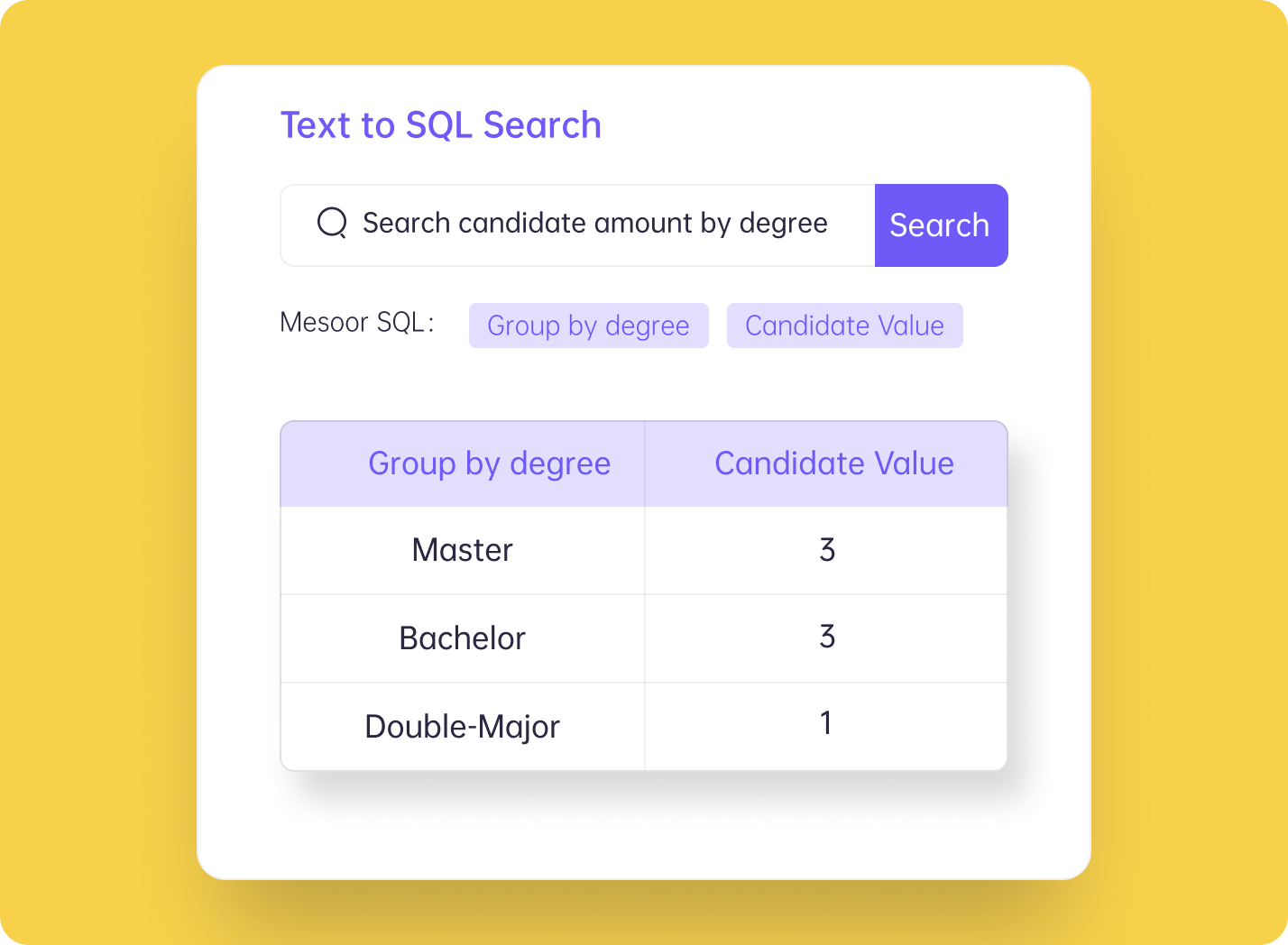Click the Bachelor candidate count 3
The width and height of the screenshot is (1288, 945).
coord(827,637)
